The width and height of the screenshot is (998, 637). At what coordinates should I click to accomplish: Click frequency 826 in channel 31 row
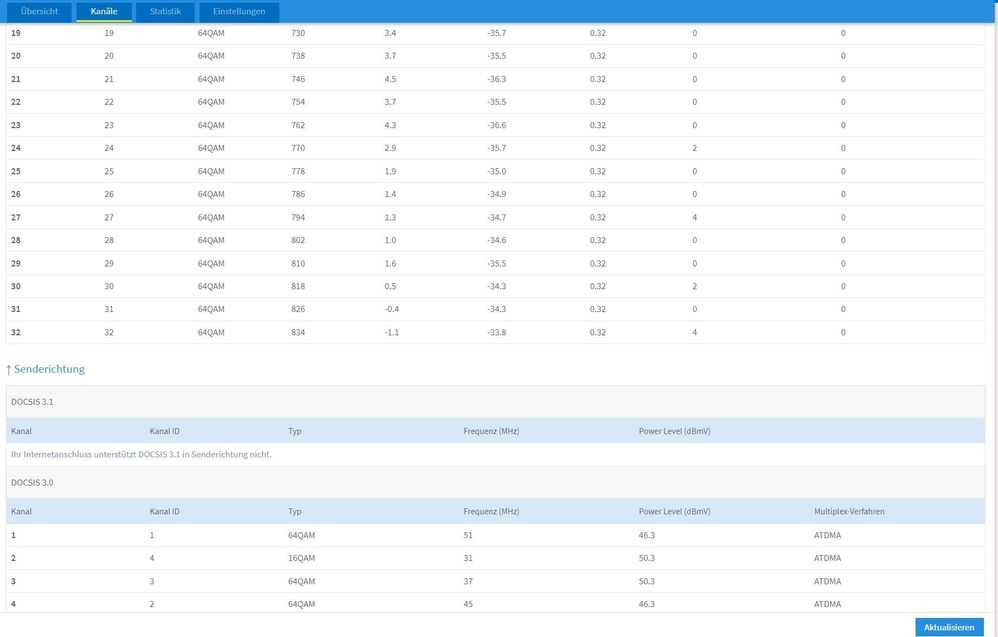tap(298, 309)
